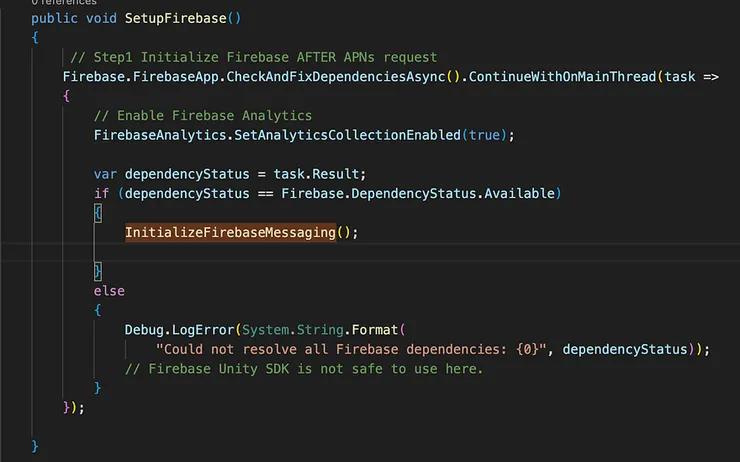Screen dimensions: 740x462
Task: Click the "if" keyword
Action: pos(101,193)
